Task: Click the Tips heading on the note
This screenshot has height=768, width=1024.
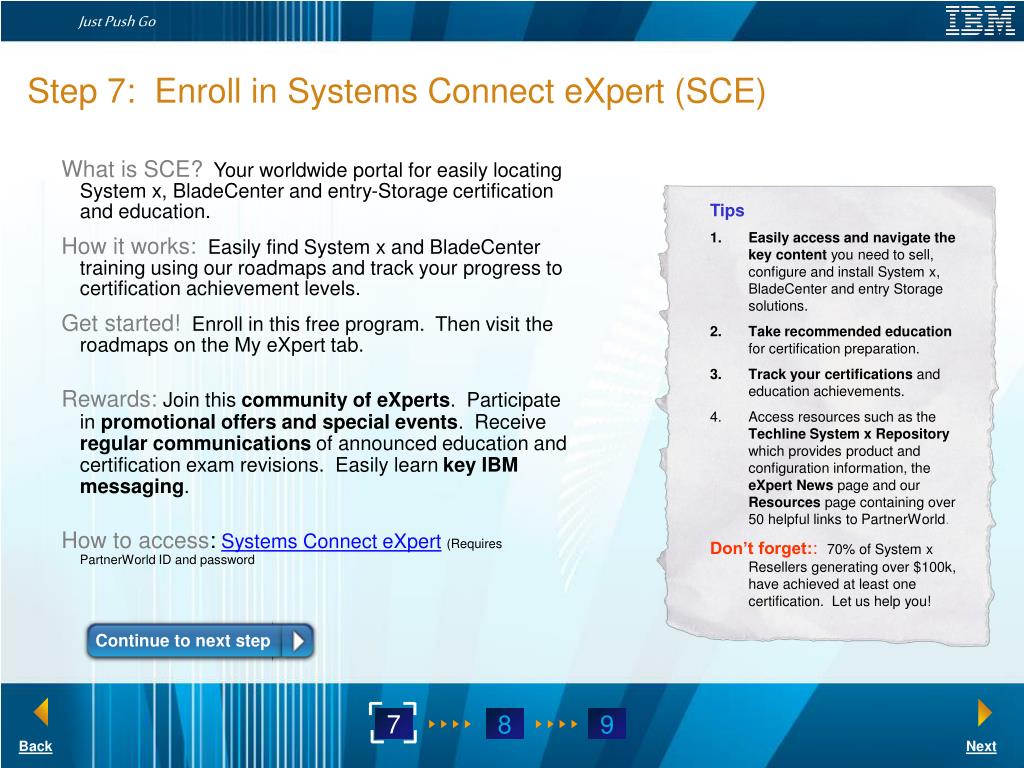Action: point(727,210)
